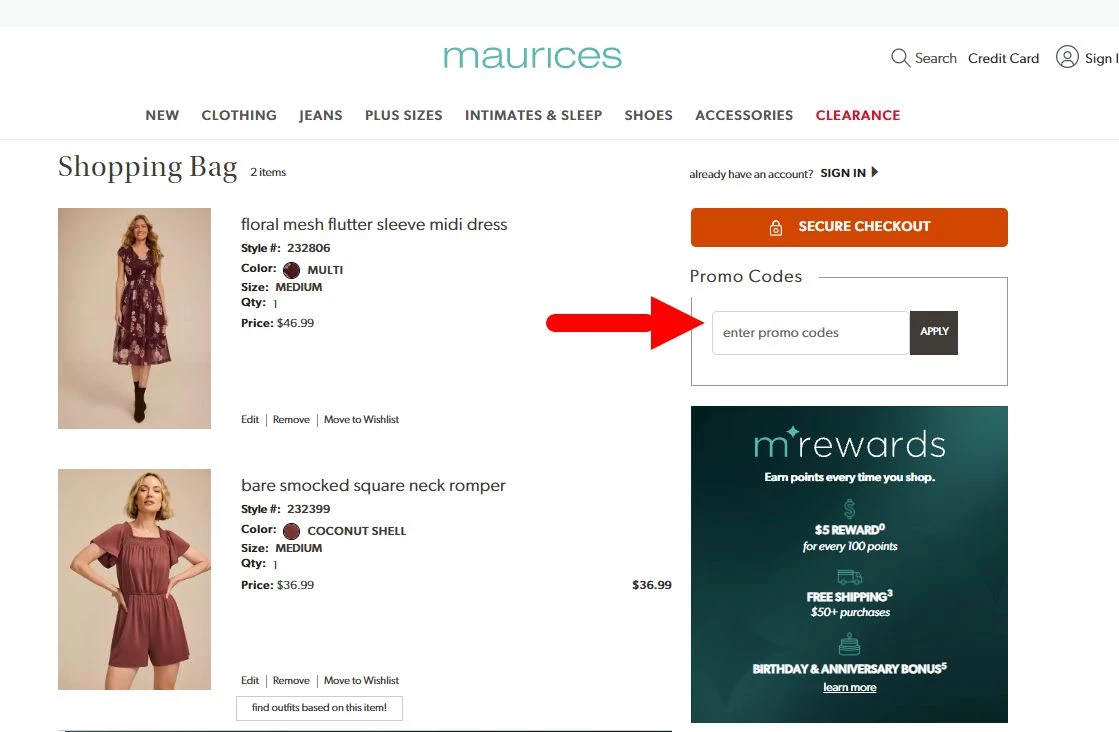
Task: Click the COCONUT SHELL color swatch
Action: [291, 531]
